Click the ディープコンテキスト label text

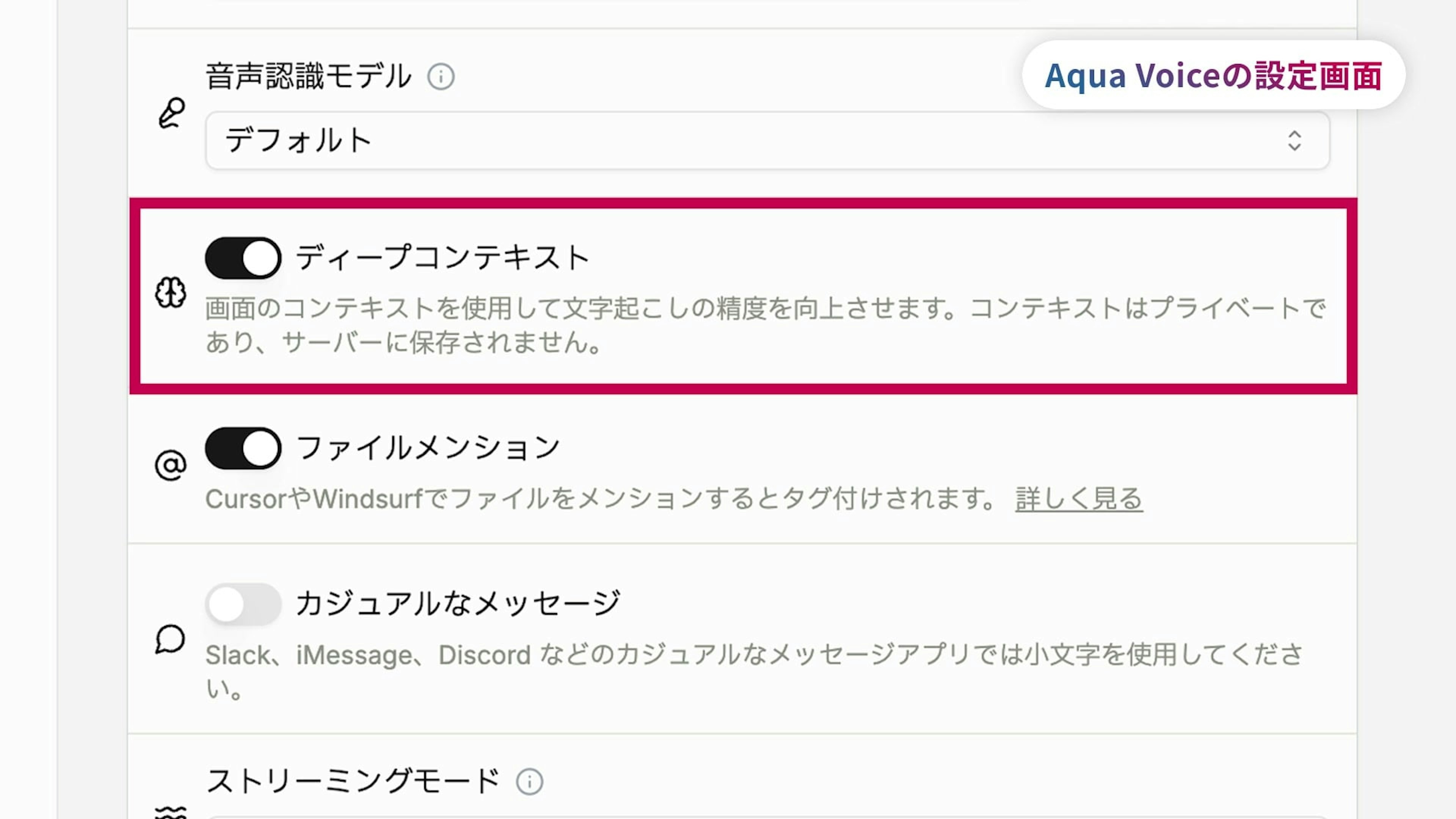[442, 258]
